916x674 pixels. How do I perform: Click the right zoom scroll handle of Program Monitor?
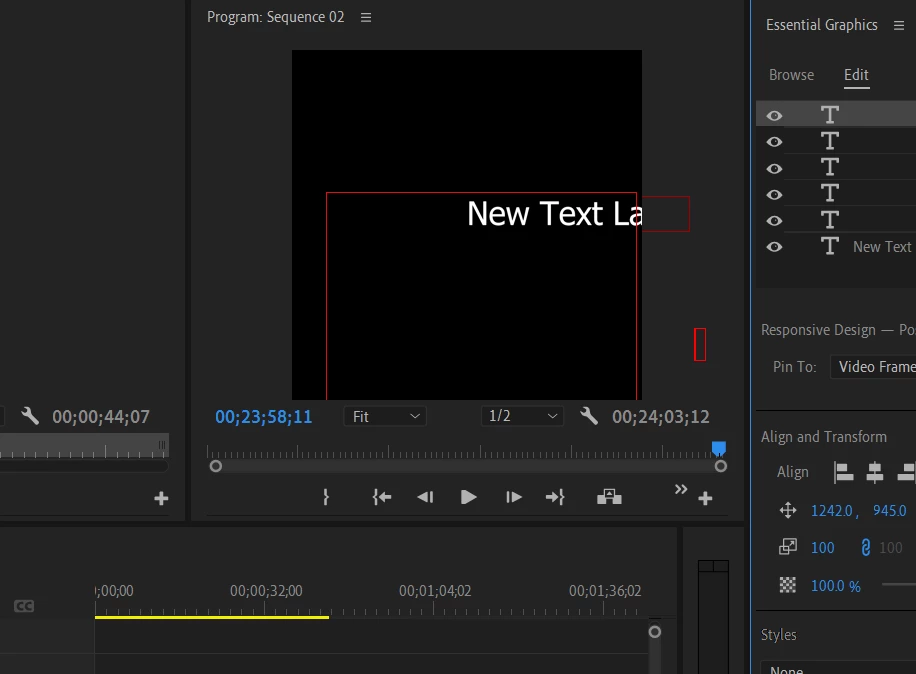[720, 466]
